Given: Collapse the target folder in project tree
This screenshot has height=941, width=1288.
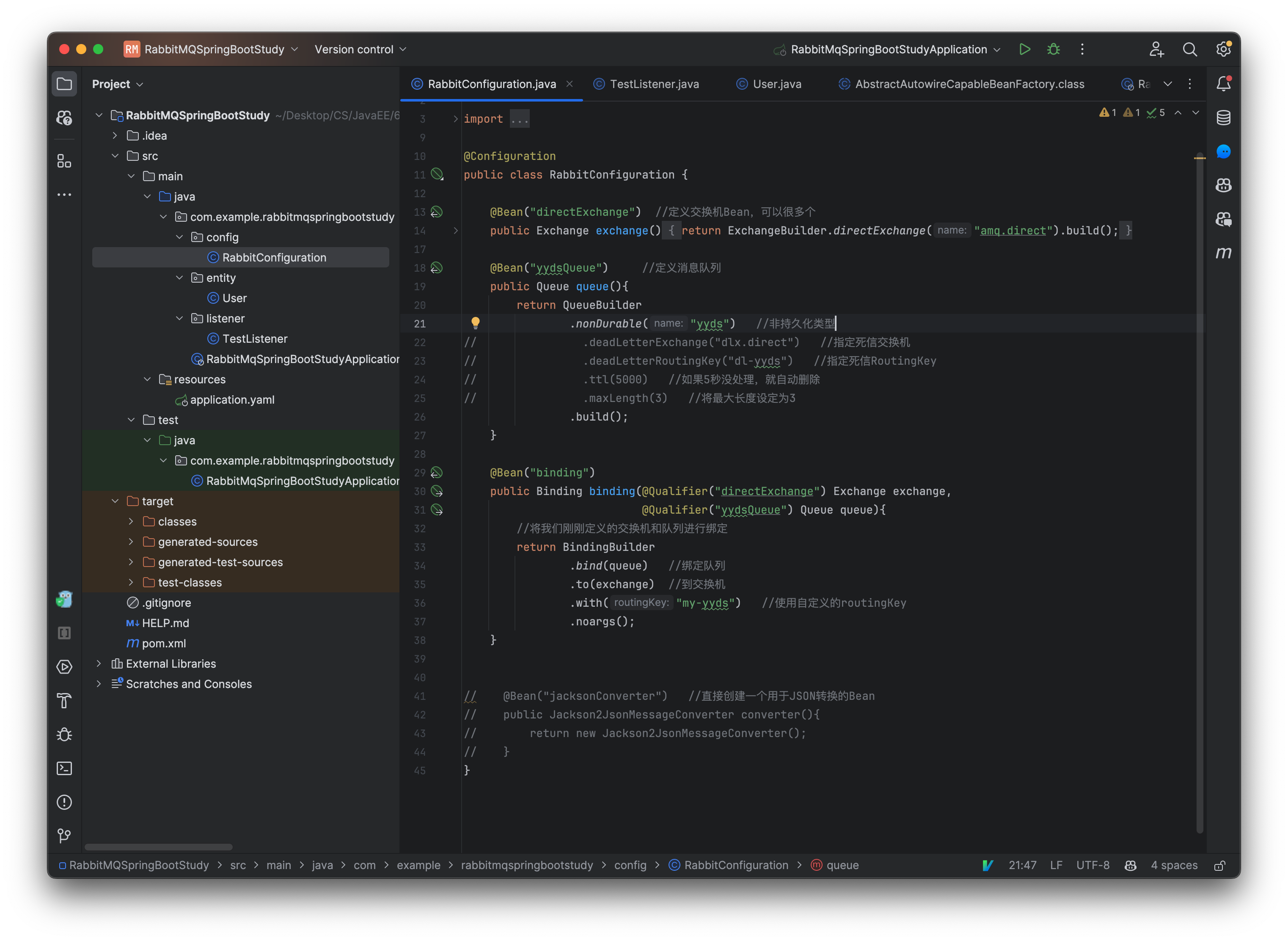Looking at the screenshot, I should pos(115,501).
